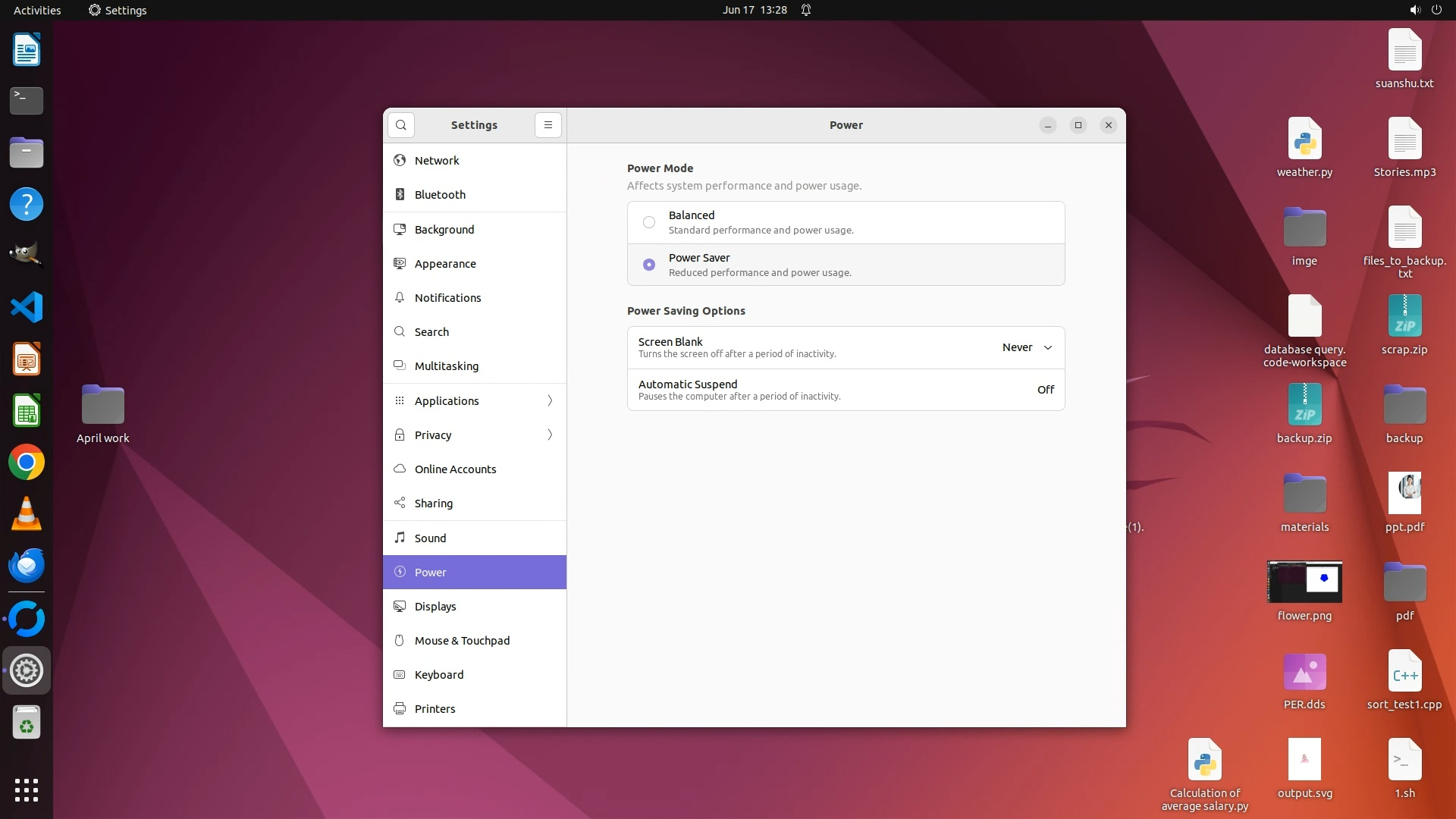Viewport: 1456px width, 819px height.
Task: Click the Displays monitor icon in sidebar
Action: [400, 607]
